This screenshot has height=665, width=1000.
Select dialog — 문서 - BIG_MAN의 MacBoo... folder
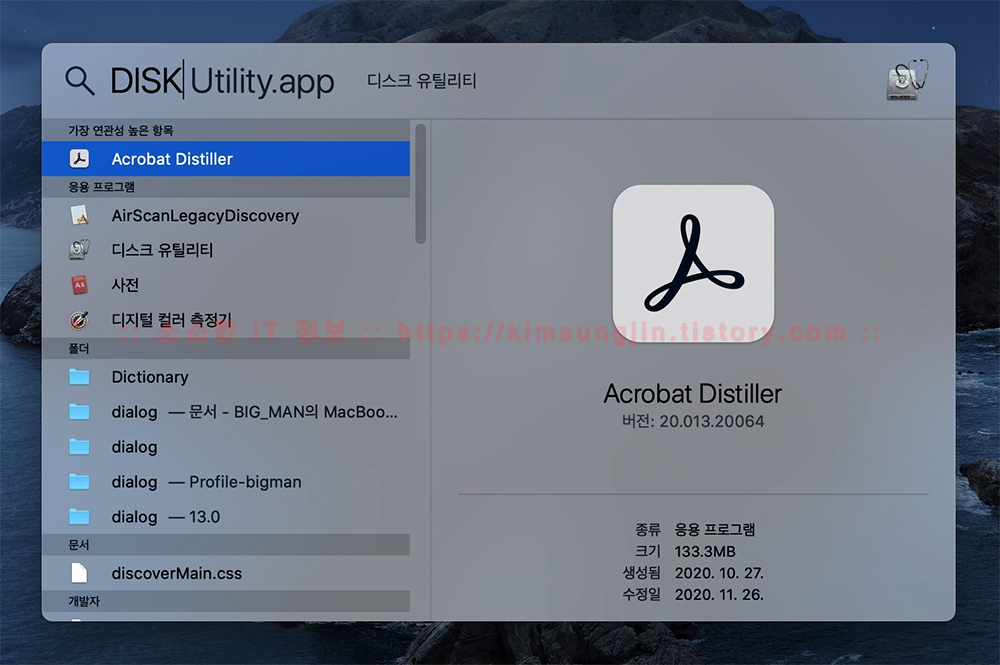[x=226, y=412]
